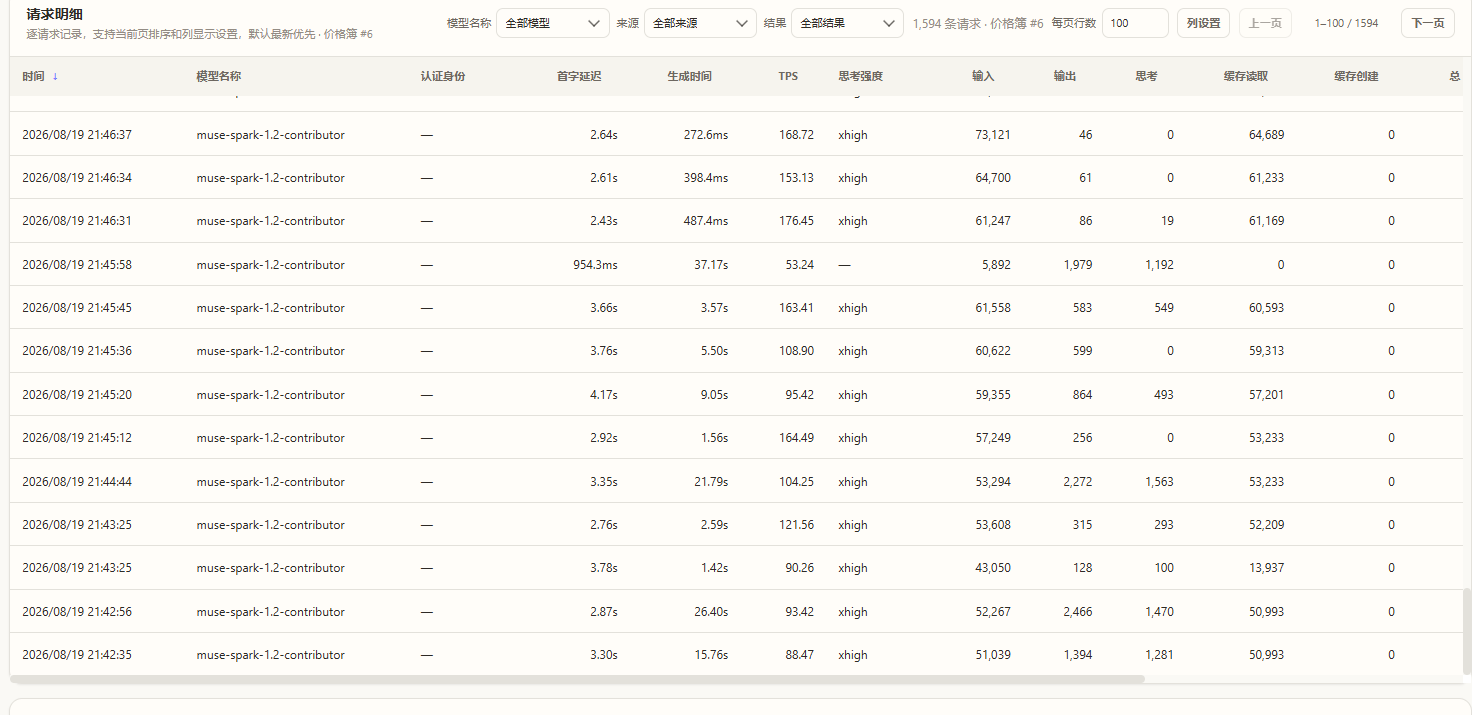Select the row timestamped 2026/08/19 21:46:34
1472x715 pixels.
click(x=736, y=178)
